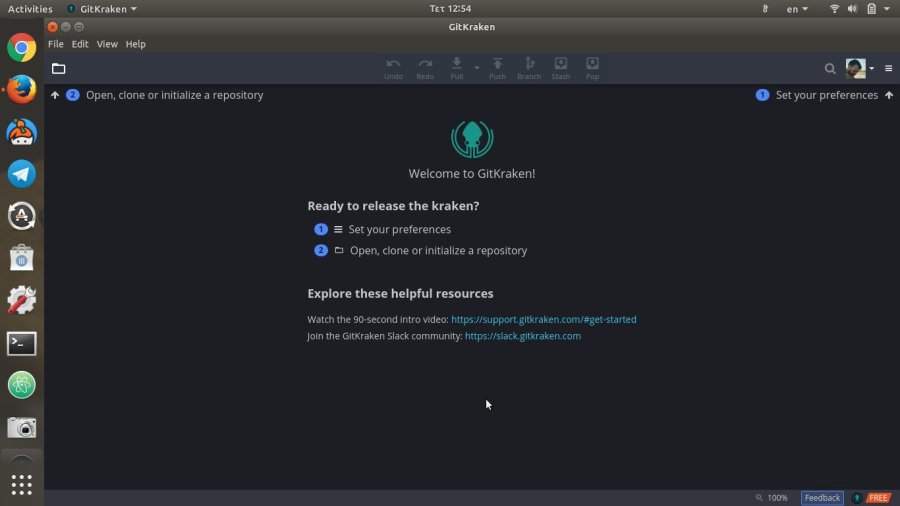Expand the profile dropdown arrow

tap(871, 69)
